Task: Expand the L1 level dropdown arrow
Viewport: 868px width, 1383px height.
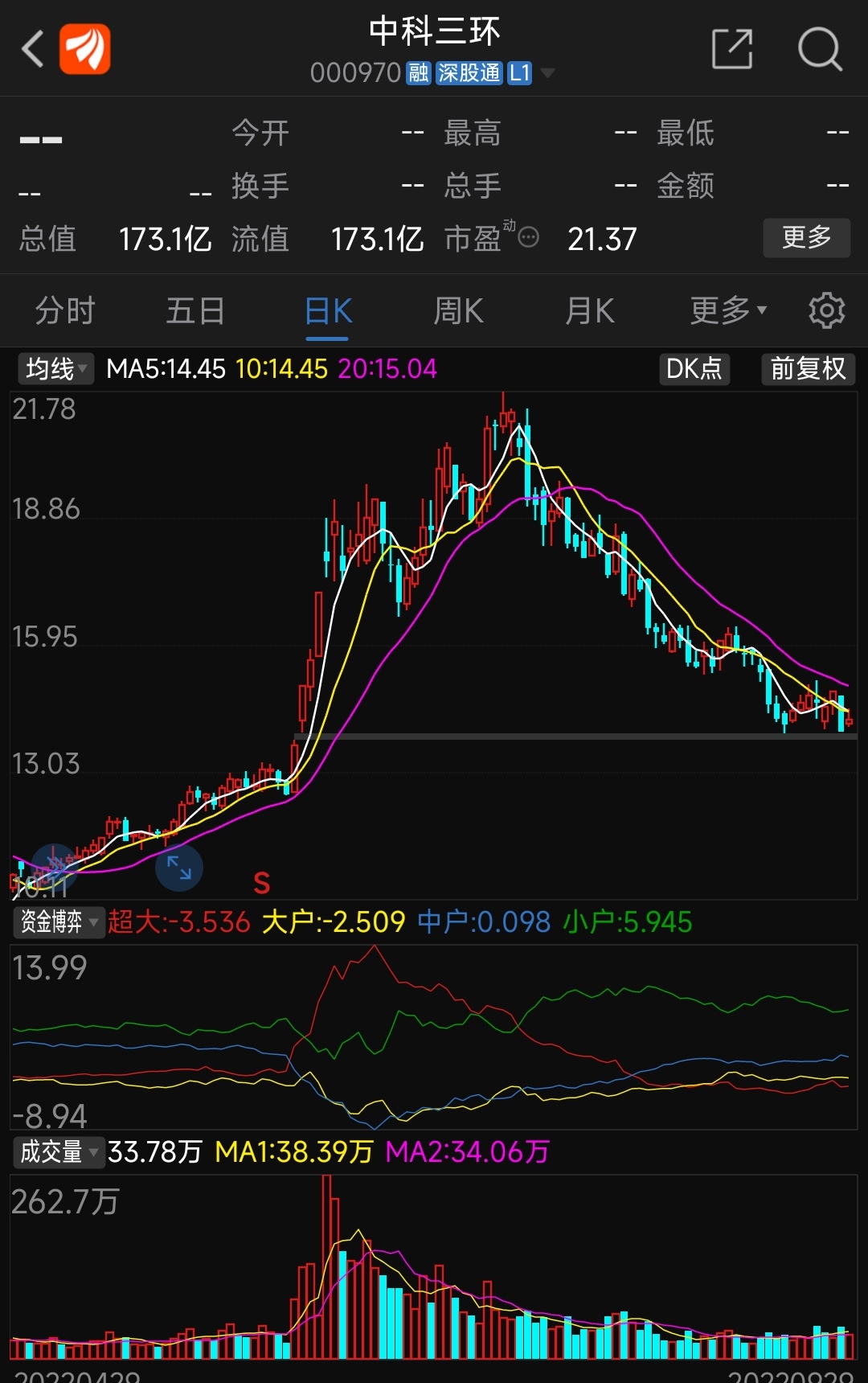Action: 547,73
